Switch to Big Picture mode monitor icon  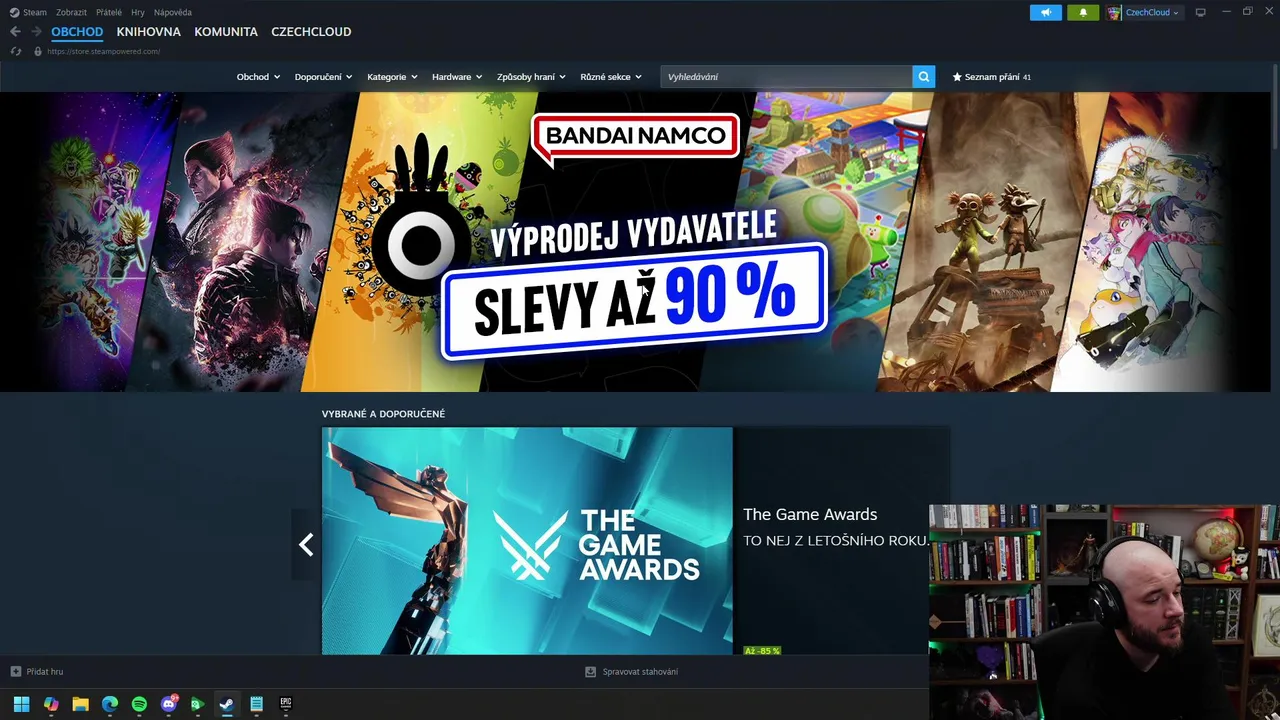1201,13
